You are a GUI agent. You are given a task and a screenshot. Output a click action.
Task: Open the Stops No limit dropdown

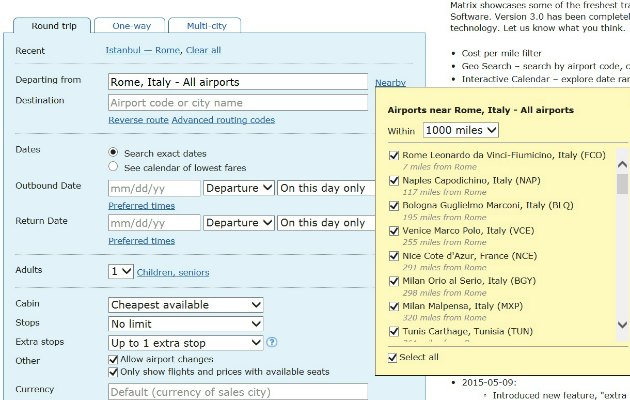[185, 324]
